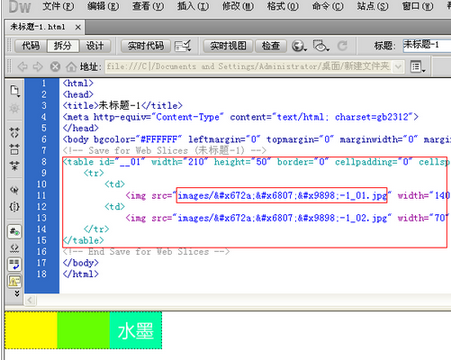Open the 修改(M) menu

point(238,6)
